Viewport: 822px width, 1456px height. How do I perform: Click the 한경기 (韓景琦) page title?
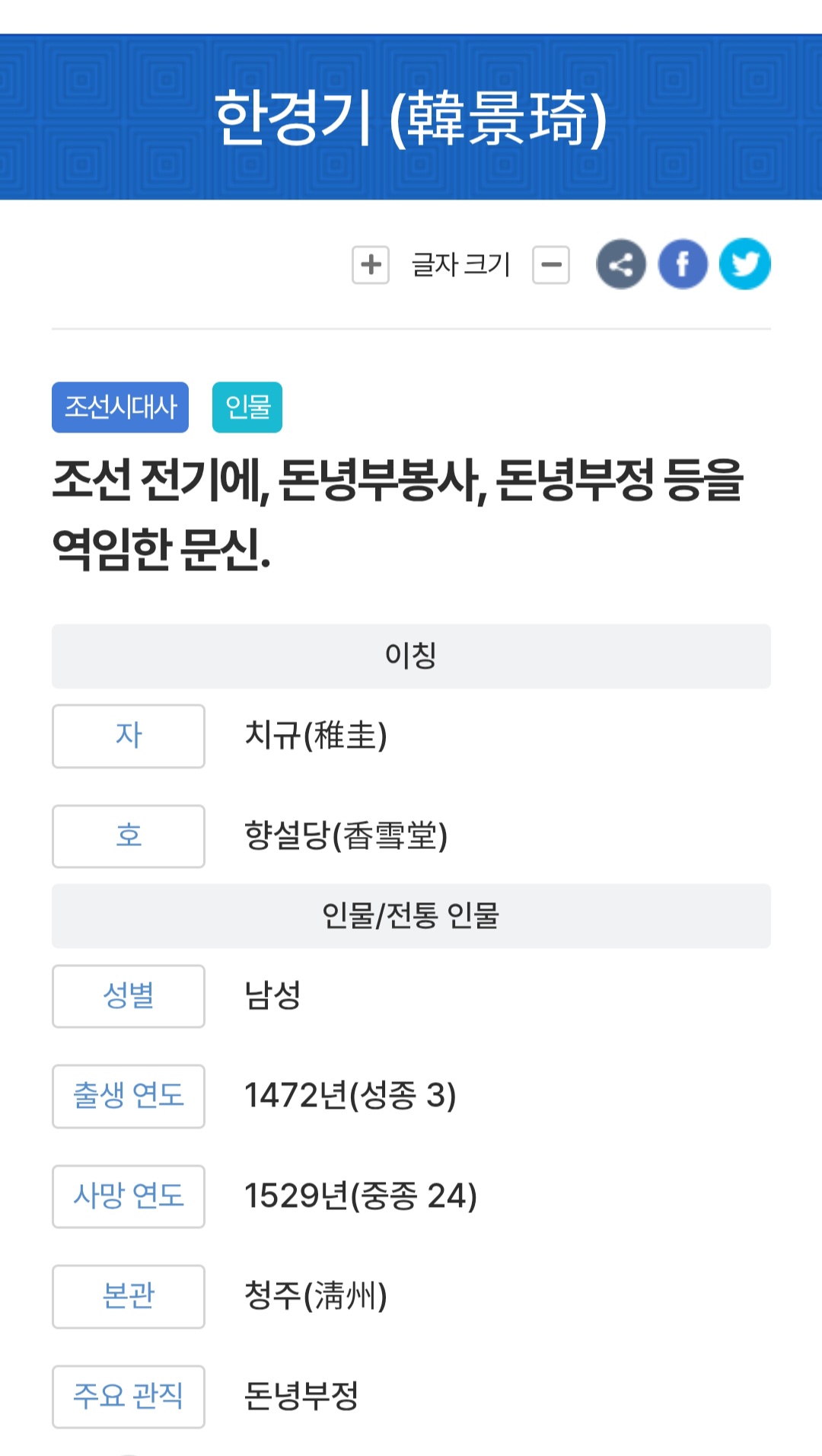(411, 118)
